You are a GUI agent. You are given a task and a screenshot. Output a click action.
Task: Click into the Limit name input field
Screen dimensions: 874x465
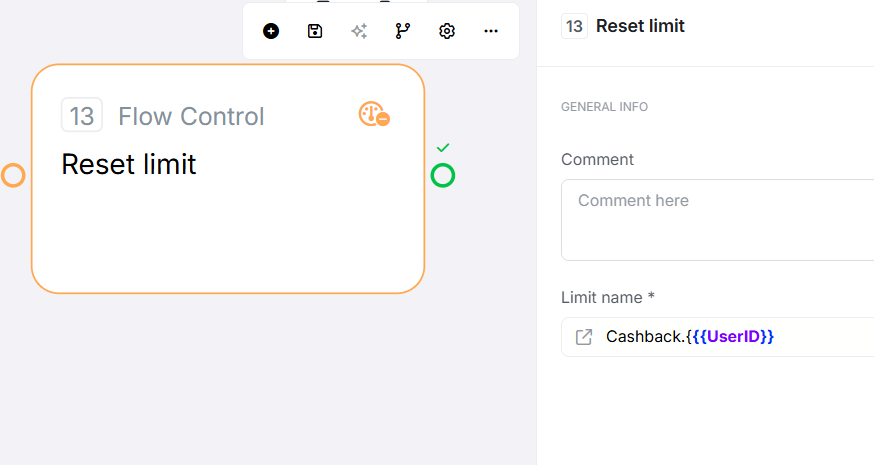click(x=820, y=337)
